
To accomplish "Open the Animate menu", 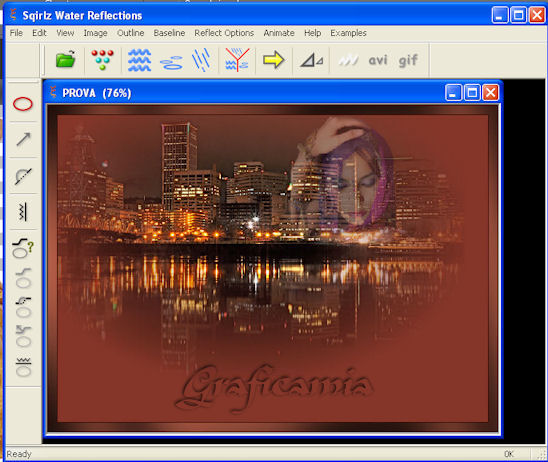I will (x=279, y=33).
